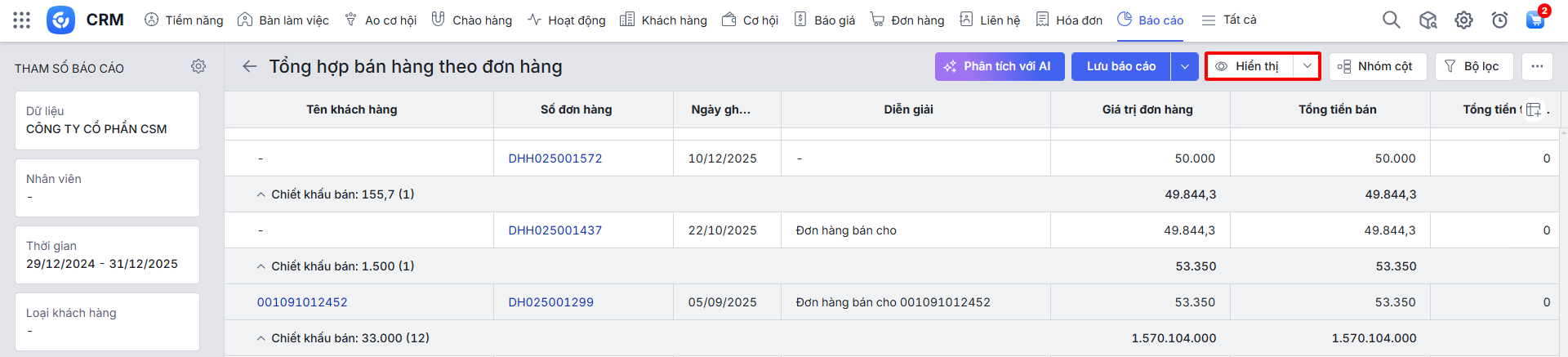Open the cart icon with badge 2

pyautogui.click(x=1535, y=20)
